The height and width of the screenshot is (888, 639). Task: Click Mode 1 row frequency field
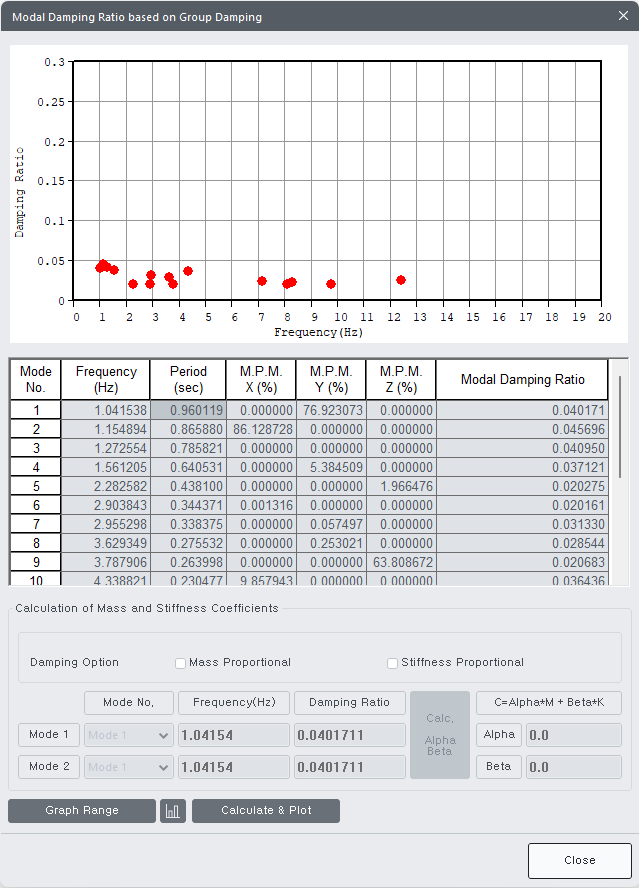(x=234, y=735)
